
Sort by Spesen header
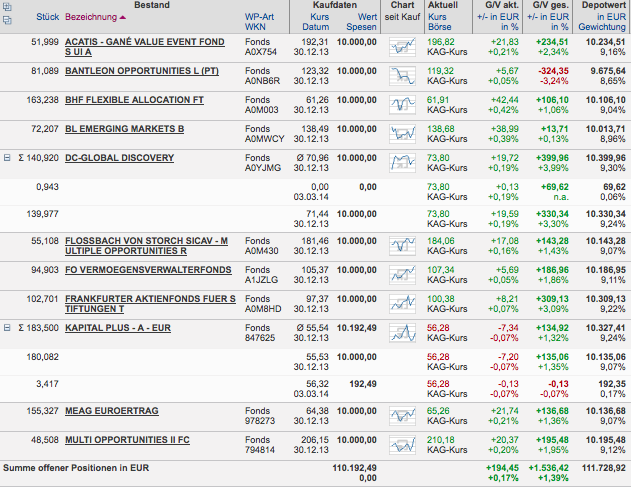[x=361, y=27]
